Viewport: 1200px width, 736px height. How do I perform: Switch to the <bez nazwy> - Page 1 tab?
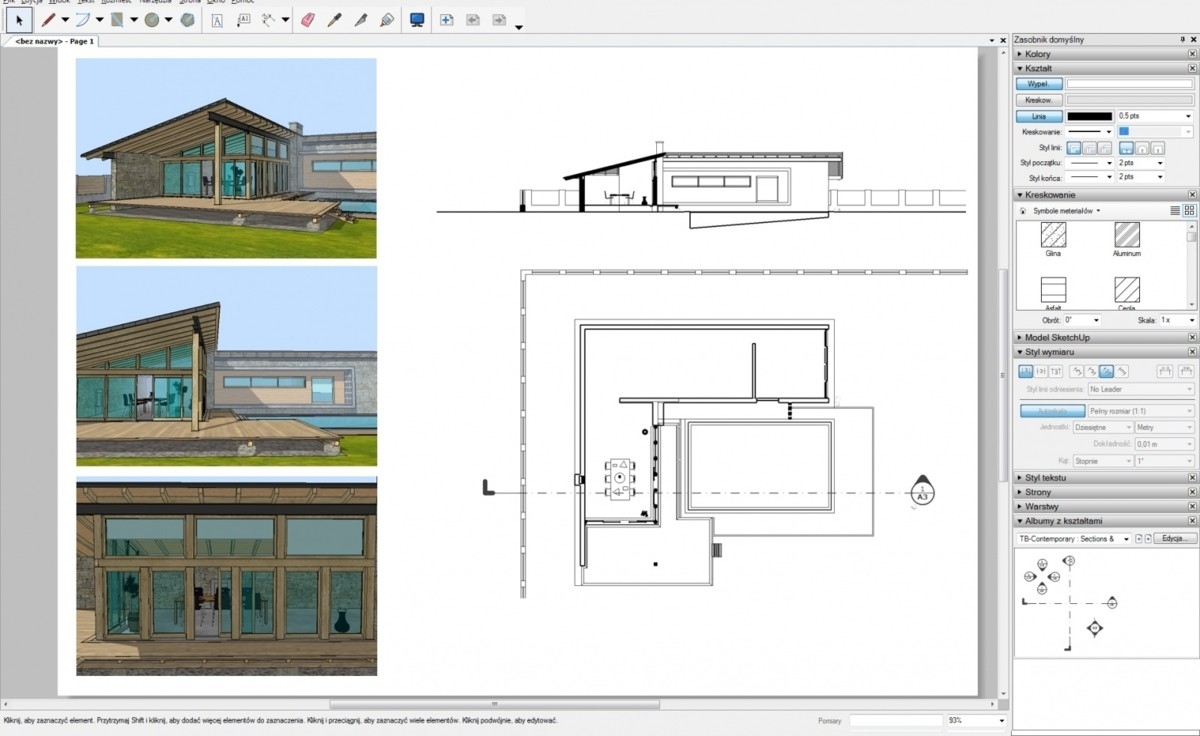click(x=54, y=41)
